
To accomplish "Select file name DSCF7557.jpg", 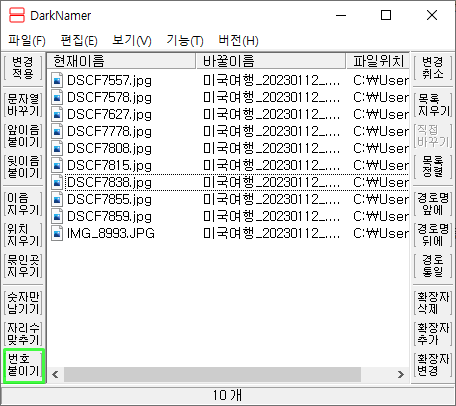I will (x=109, y=80).
